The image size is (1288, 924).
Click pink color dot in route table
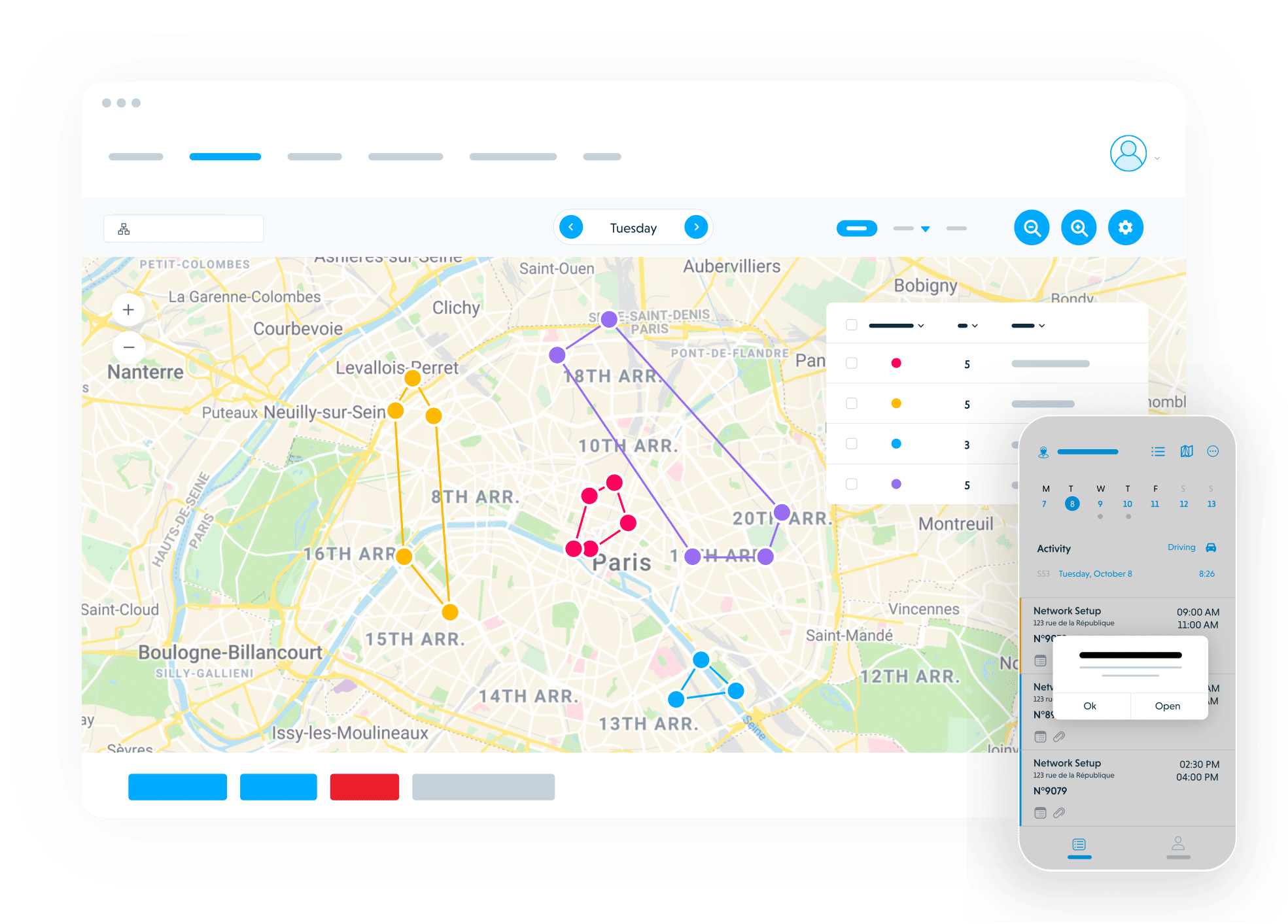(x=896, y=363)
